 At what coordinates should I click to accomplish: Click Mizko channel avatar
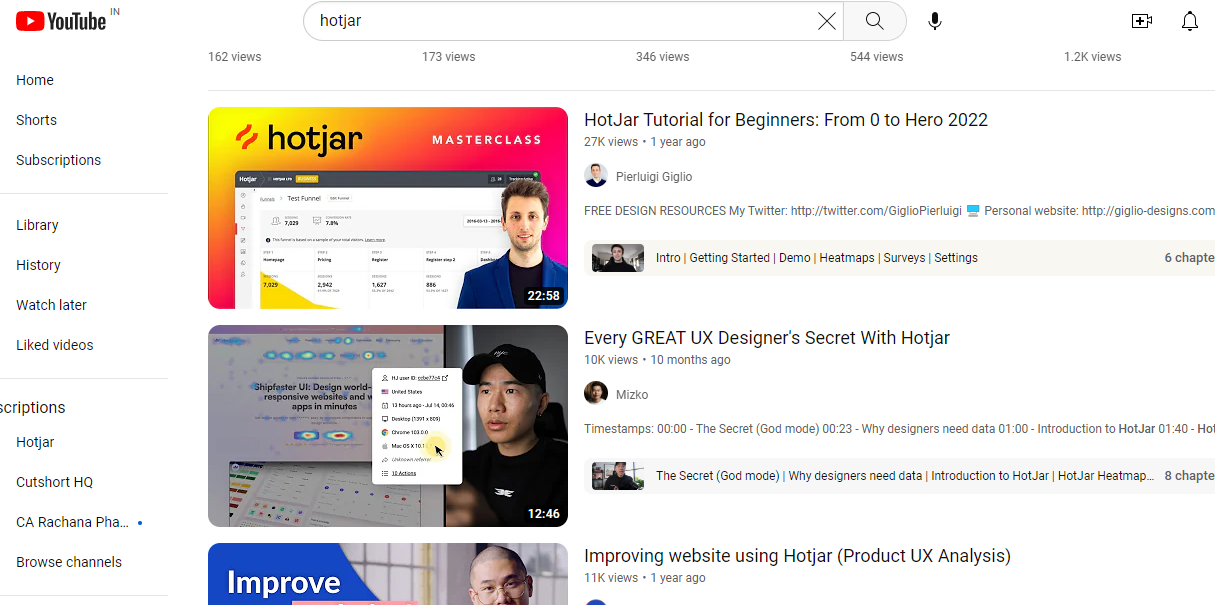click(596, 394)
